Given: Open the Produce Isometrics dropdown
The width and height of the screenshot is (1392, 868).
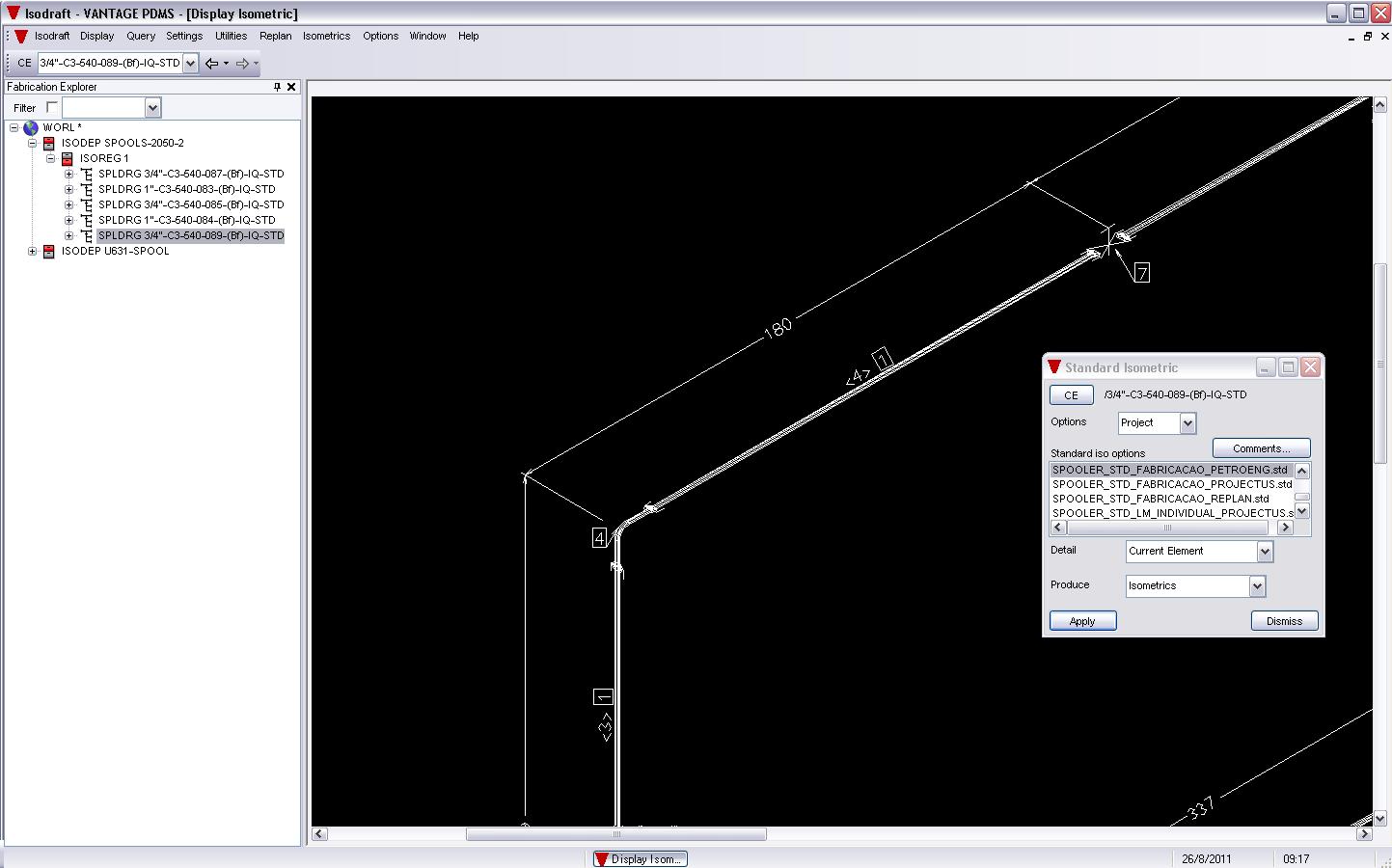Looking at the screenshot, I should click(1257, 585).
